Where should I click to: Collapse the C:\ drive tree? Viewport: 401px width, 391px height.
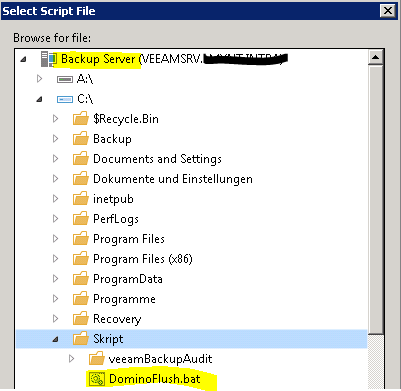pos(39,99)
